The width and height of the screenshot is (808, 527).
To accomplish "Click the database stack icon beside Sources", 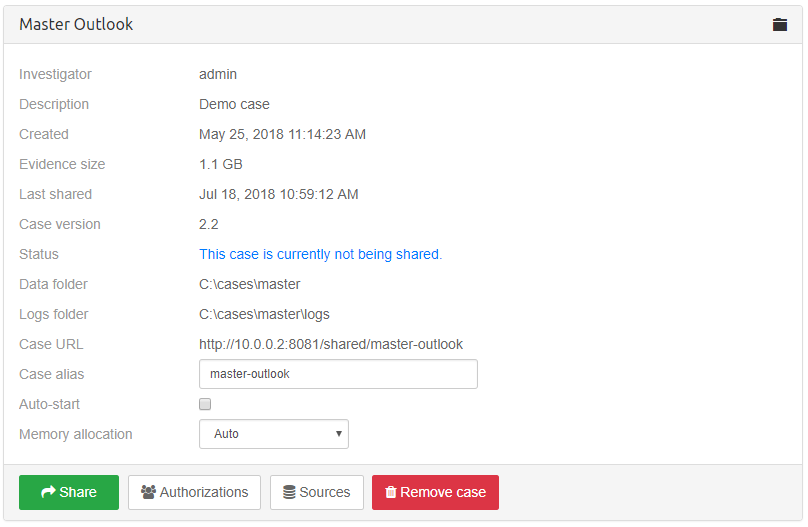I will pyautogui.click(x=289, y=492).
